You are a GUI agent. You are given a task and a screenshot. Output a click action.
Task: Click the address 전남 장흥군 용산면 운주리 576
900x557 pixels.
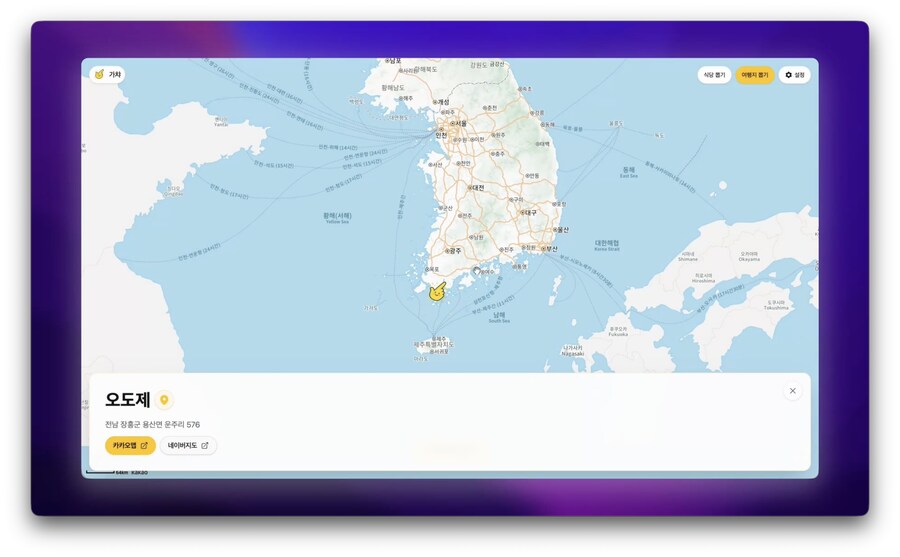point(152,425)
